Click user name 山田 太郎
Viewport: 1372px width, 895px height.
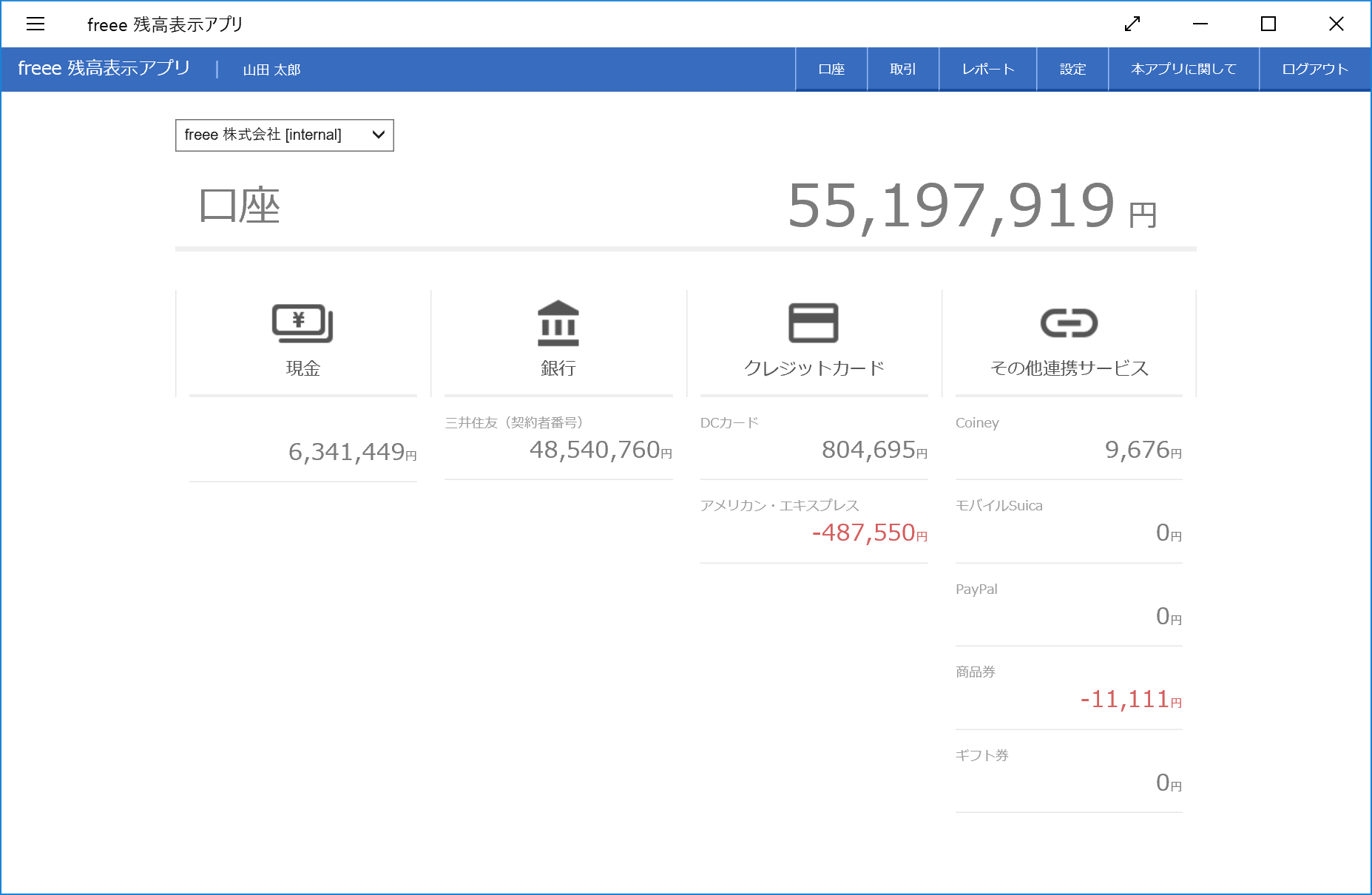point(271,70)
